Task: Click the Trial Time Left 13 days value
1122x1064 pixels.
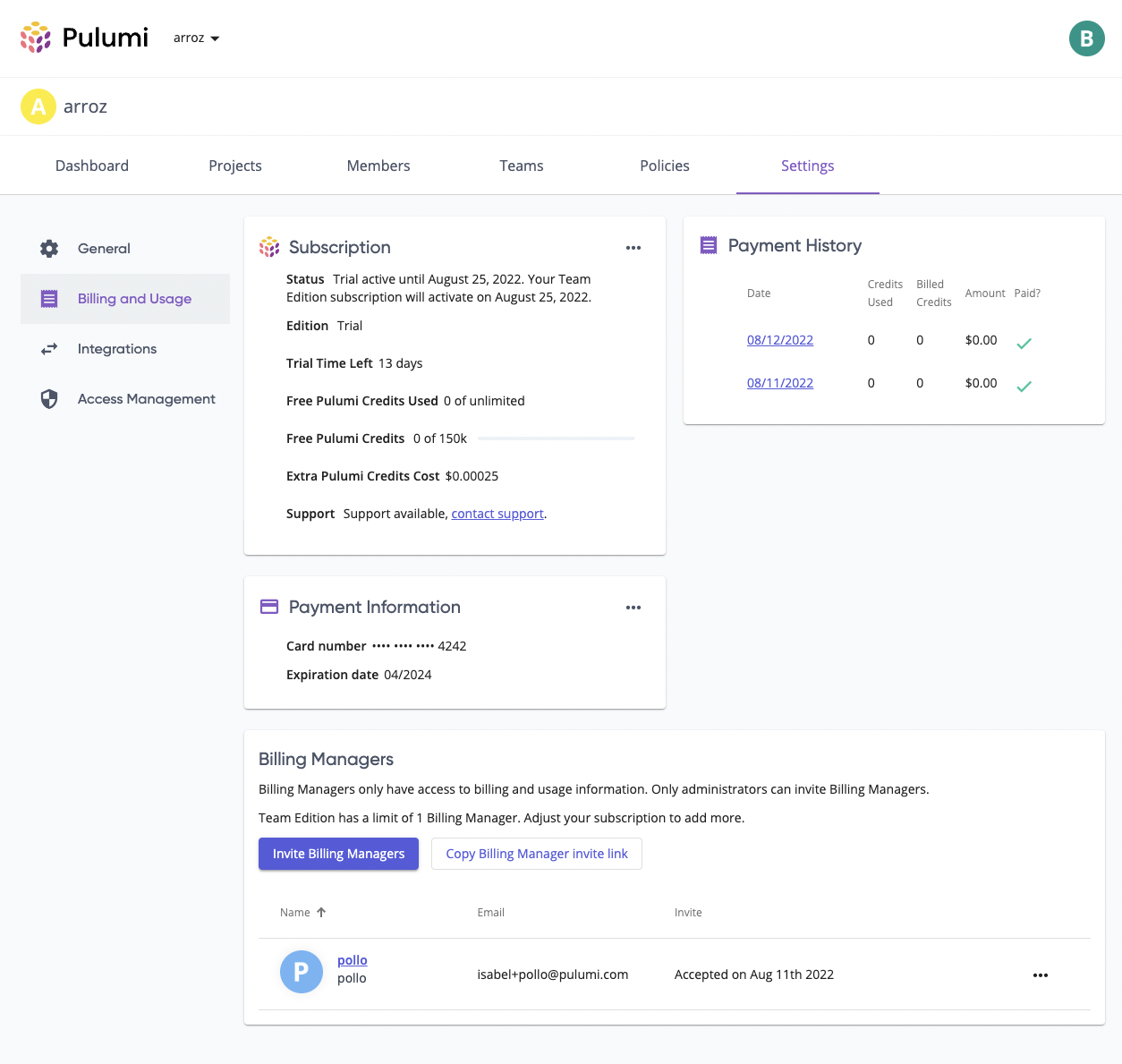Action: [400, 363]
